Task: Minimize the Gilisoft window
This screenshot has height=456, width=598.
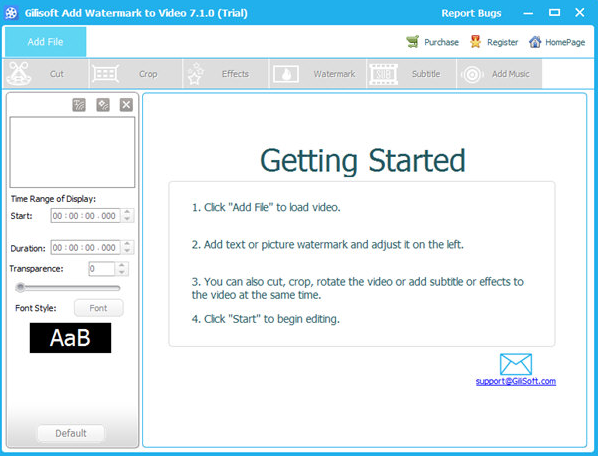Action: click(528, 13)
